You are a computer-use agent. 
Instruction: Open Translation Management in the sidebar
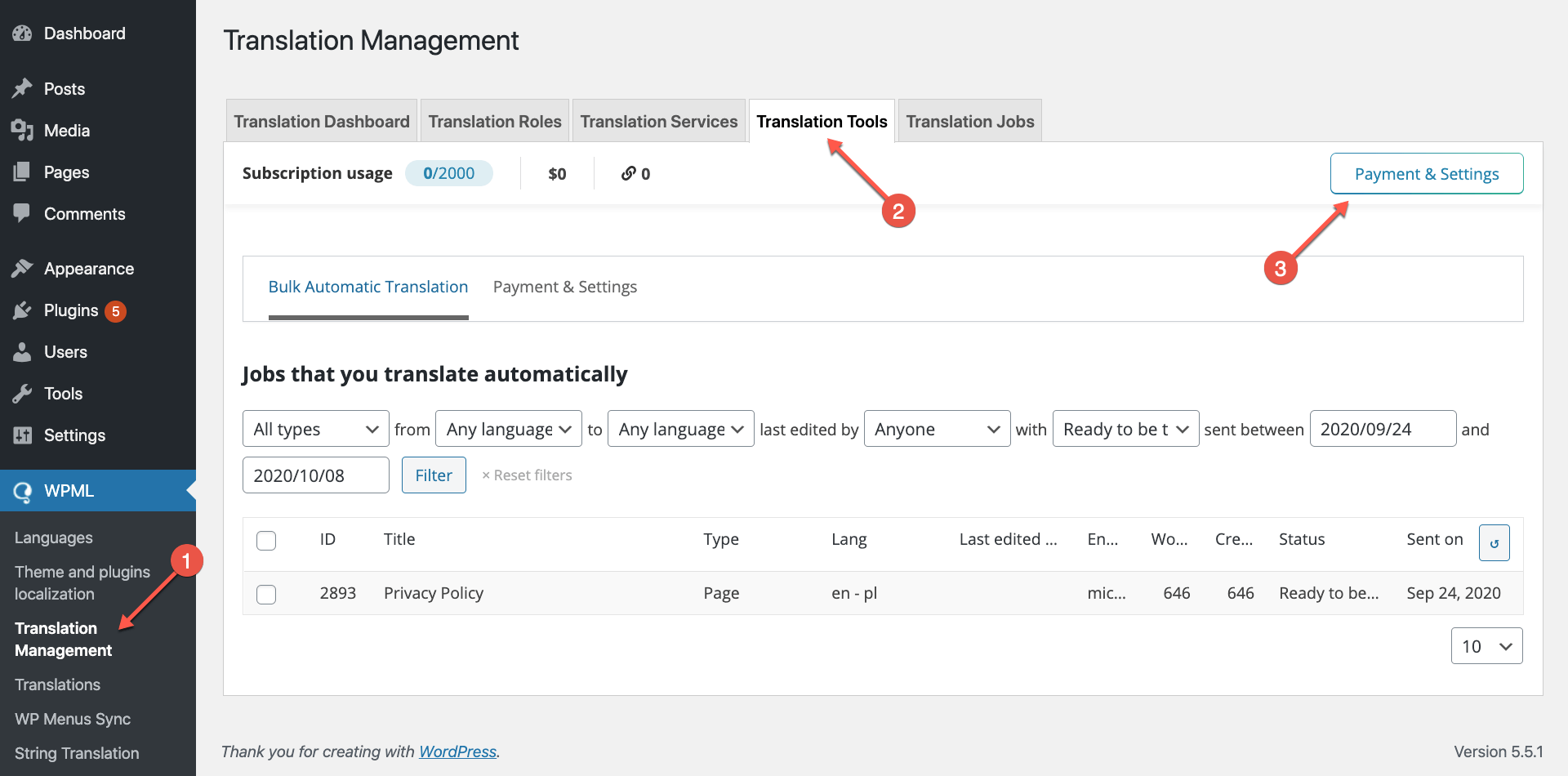pyautogui.click(x=64, y=639)
